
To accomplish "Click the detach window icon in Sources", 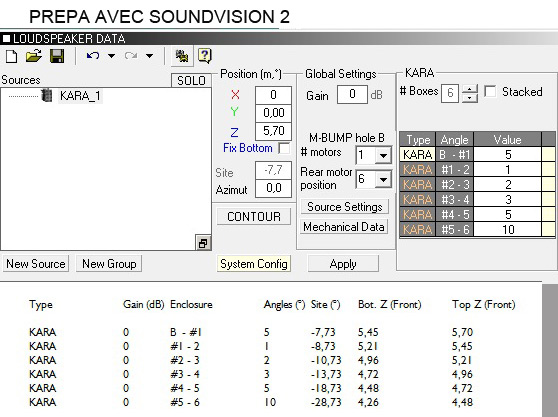I will pos(203,243).
